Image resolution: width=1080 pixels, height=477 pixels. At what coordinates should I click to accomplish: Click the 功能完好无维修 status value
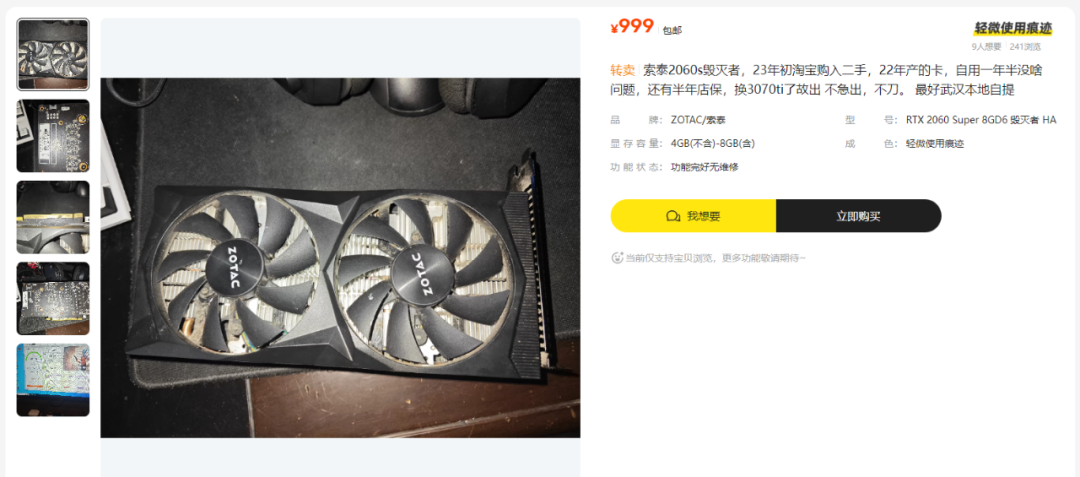pos(705,167)
